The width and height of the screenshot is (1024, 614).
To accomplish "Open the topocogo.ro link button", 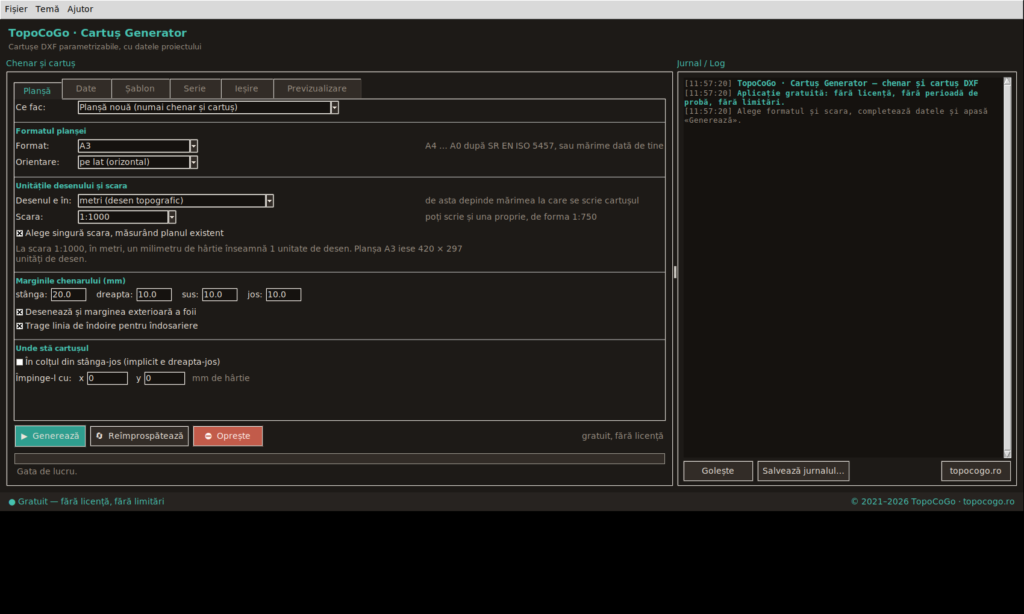I will (x=976, y=471).
